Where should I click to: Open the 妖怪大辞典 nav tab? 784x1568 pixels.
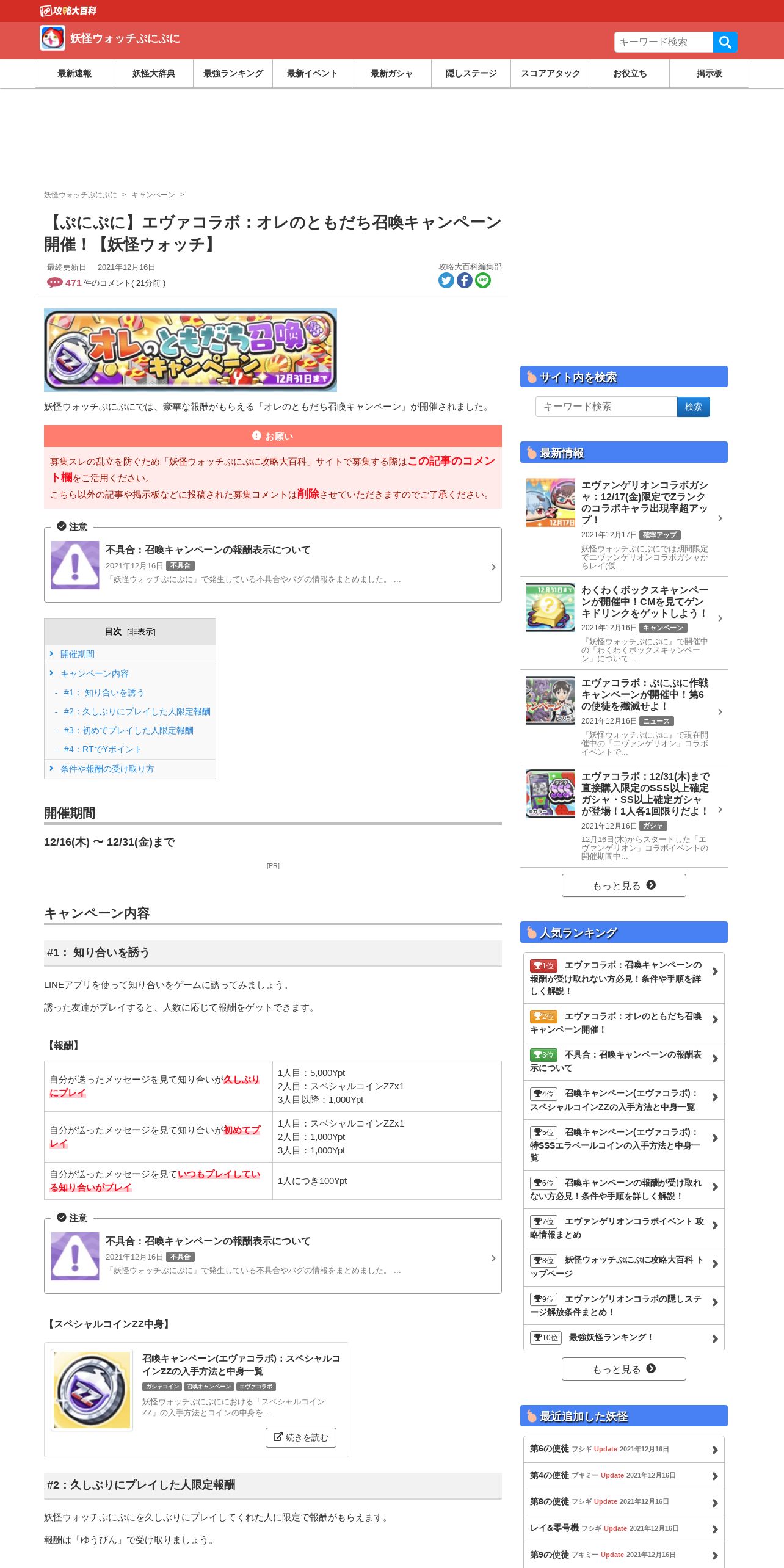(x=154, y=73)
